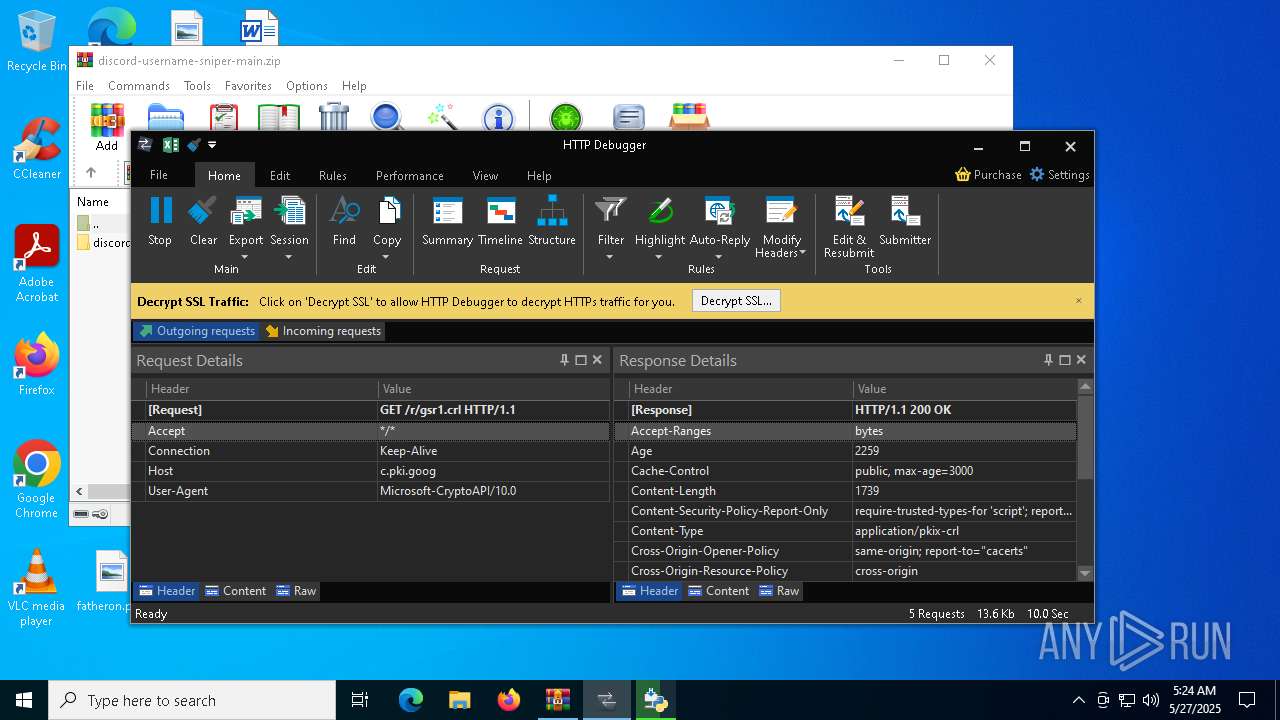
Task: Select the Cache-Control response header row
Action: tap(845, 471)
